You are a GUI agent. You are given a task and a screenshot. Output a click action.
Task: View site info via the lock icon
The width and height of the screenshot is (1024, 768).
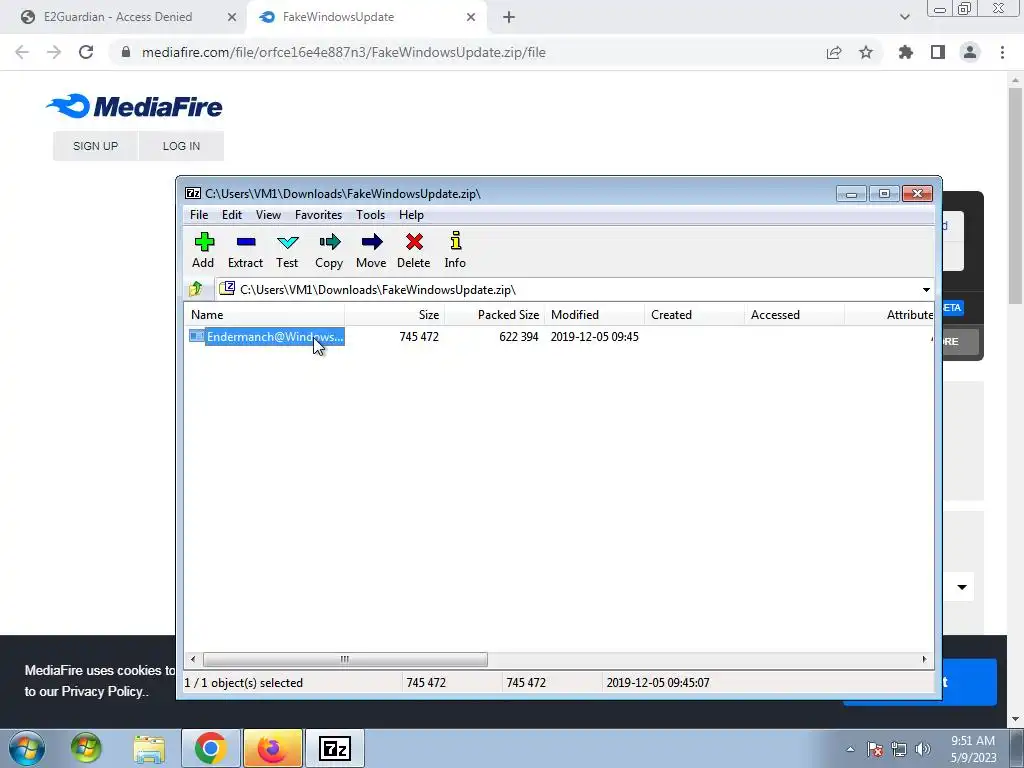[x=125, y=52]
